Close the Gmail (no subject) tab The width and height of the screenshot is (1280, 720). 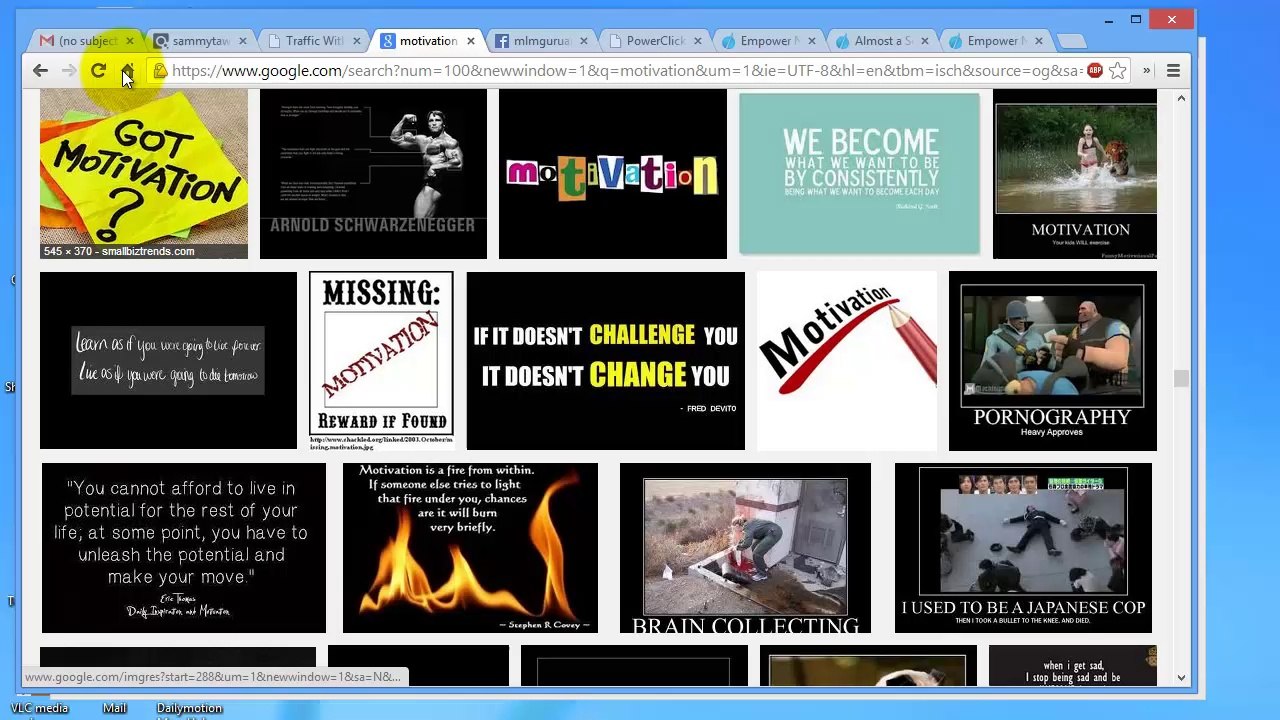pyautogui.click(x=129, y=41)
